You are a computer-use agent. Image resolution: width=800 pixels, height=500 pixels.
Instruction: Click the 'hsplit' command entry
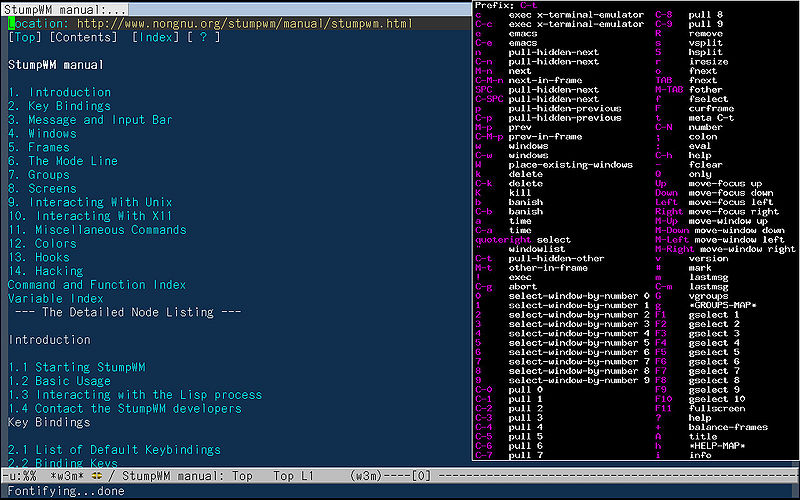706,52
